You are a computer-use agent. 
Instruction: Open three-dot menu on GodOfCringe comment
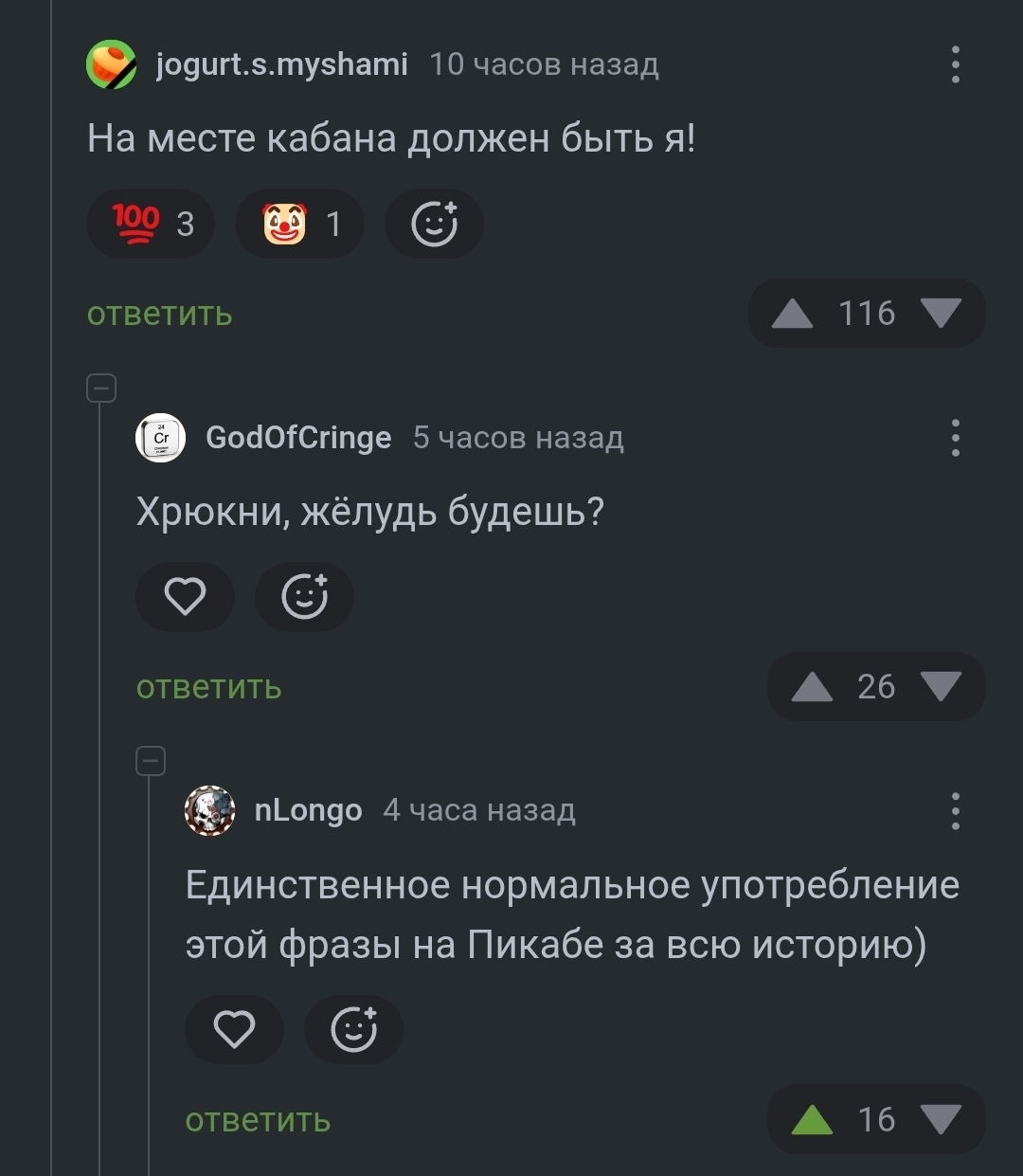point(955,438)
